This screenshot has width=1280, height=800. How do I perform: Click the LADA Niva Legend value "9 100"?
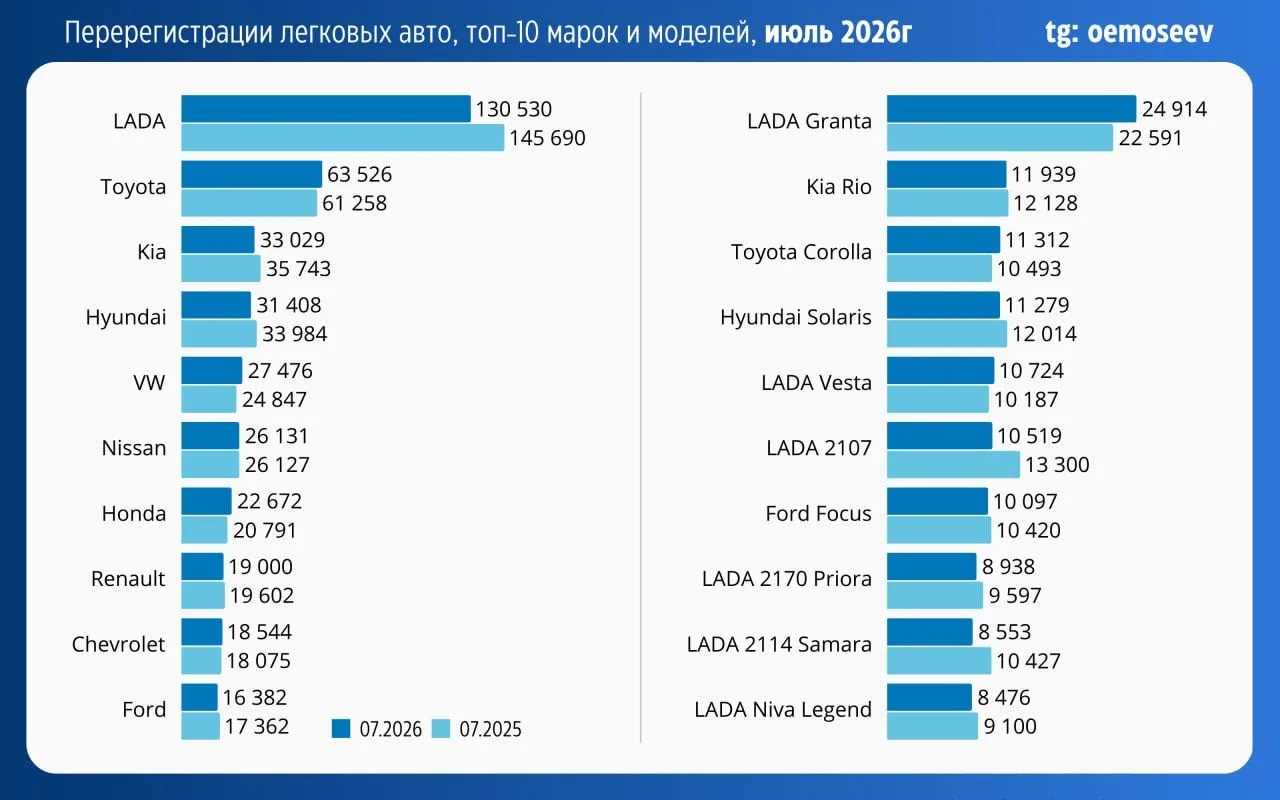click(1010, 727)
